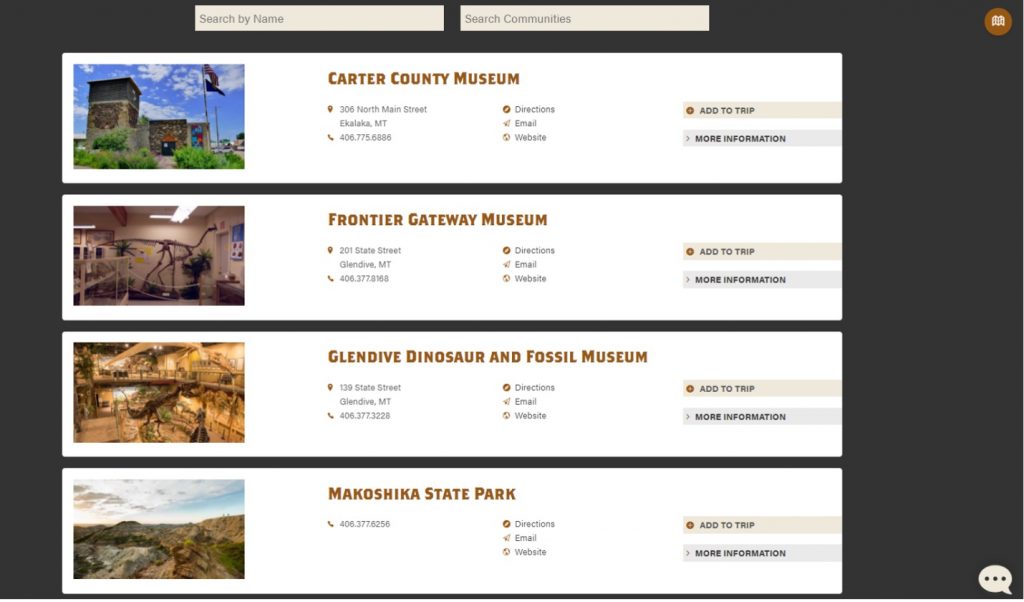Viewport: 1024px width, 602px height.
Task: Get Directions to Frontier Gateway Museum
Action: pos(534,251)
